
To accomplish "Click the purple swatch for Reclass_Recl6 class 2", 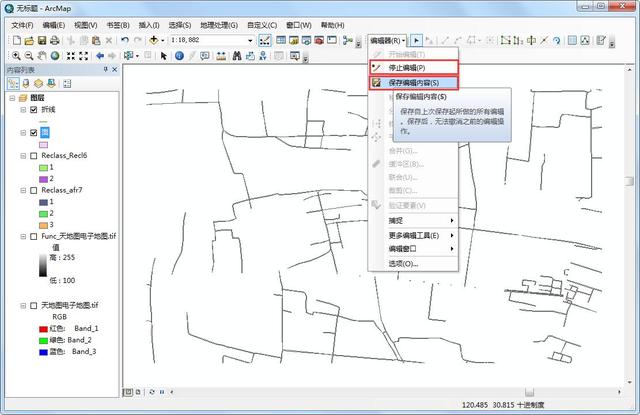I will tap(43, 179).
